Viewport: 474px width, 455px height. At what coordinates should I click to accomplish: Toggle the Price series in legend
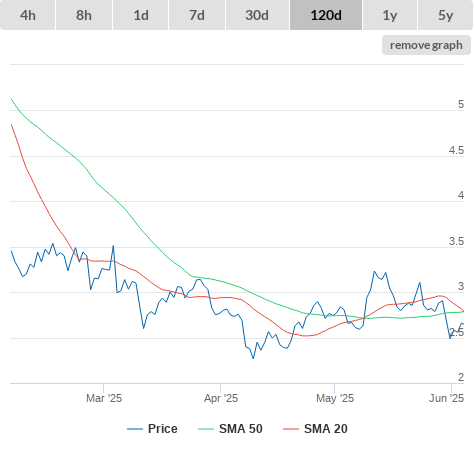(x=163, y=429)
